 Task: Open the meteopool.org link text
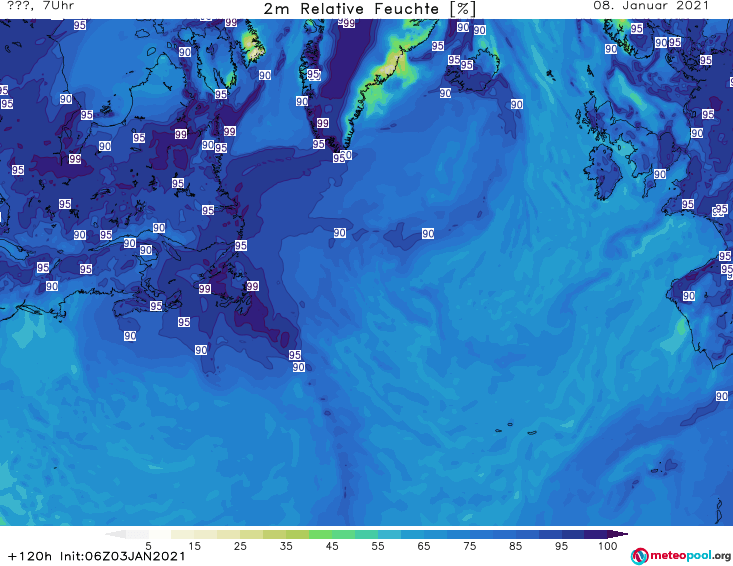pos(690,556)
